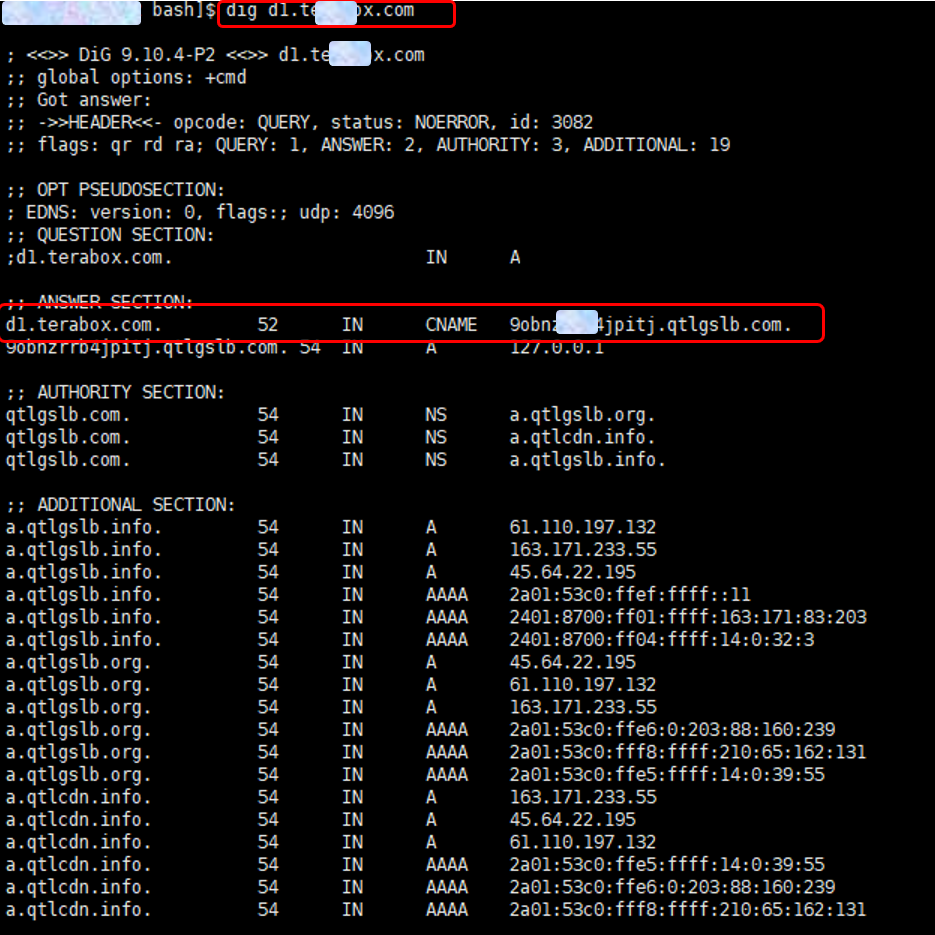Click 2a01:53c0:fff8:ffff:210:65:162:131 on a.qtlgslb.org. row
Image resolution: width=935 pixels, height=935 pixels.
click(x=688, y=753)
